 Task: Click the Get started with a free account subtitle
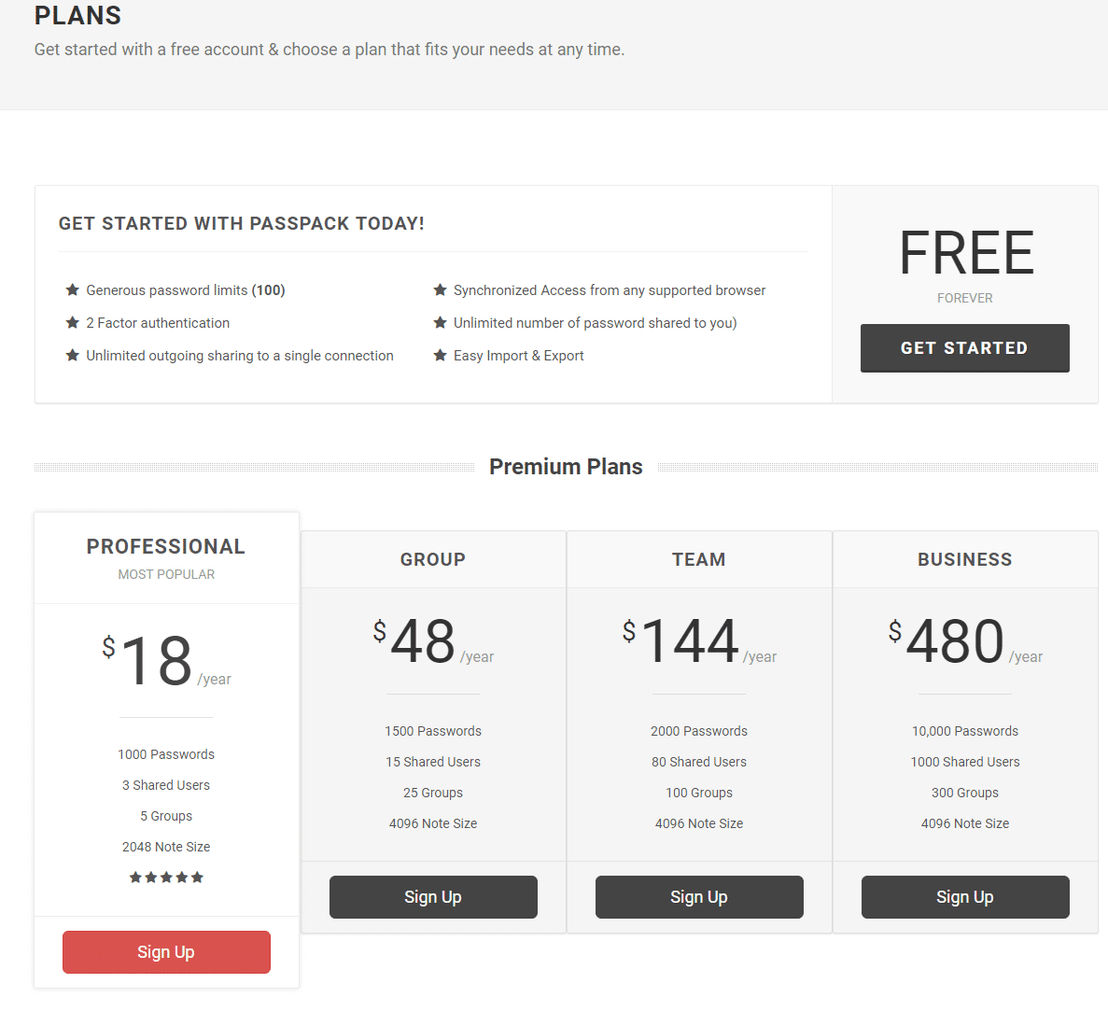click(329, 49)
